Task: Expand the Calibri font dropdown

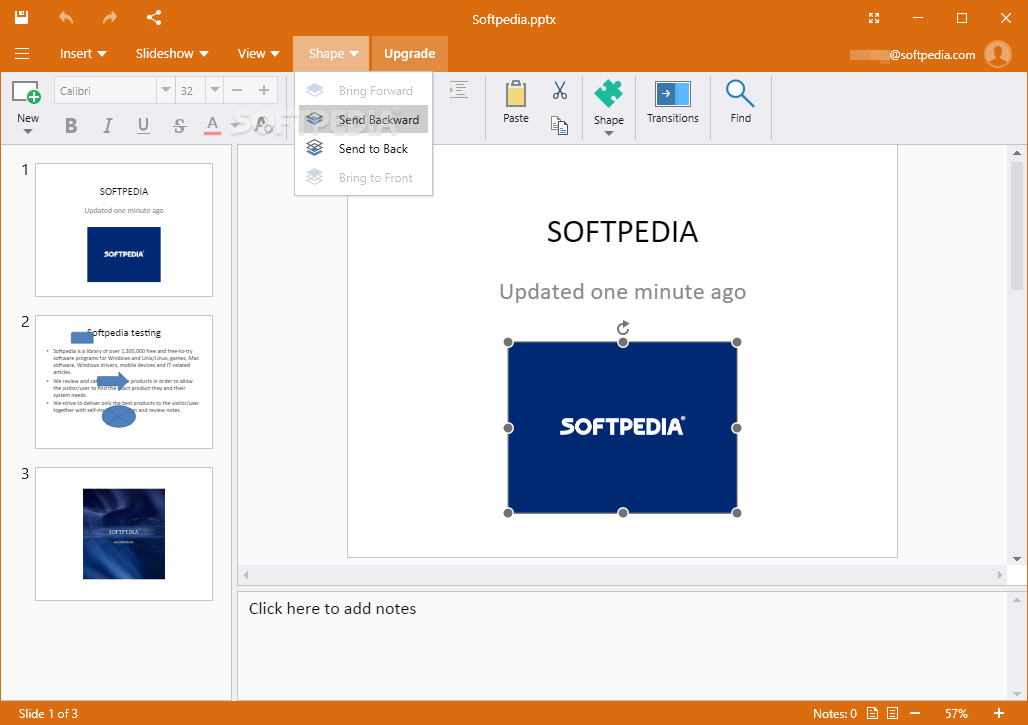Action: point(165,90)
